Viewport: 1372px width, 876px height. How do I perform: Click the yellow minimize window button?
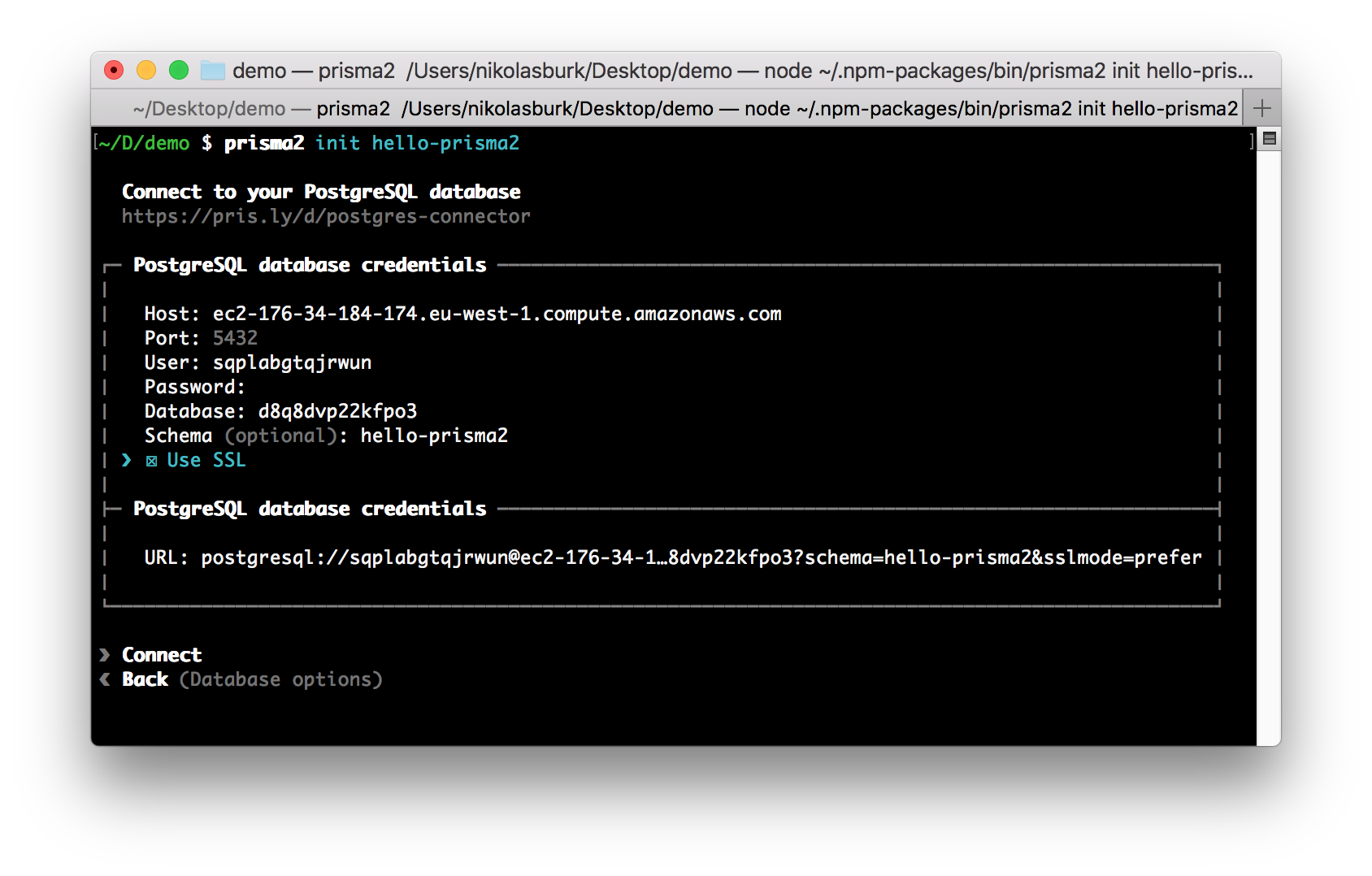146,71
